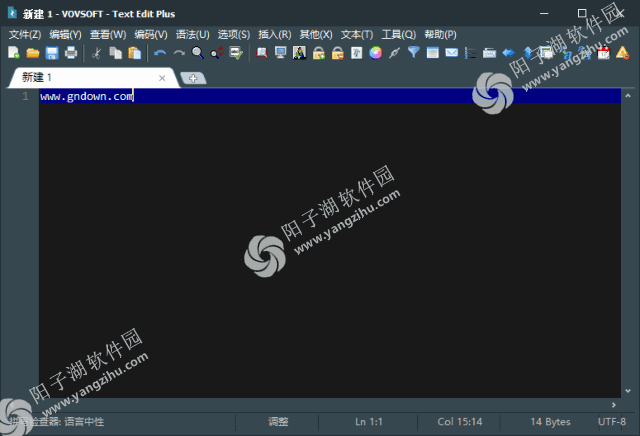Select the 新建 1 document tab

[x=92, y=78]
